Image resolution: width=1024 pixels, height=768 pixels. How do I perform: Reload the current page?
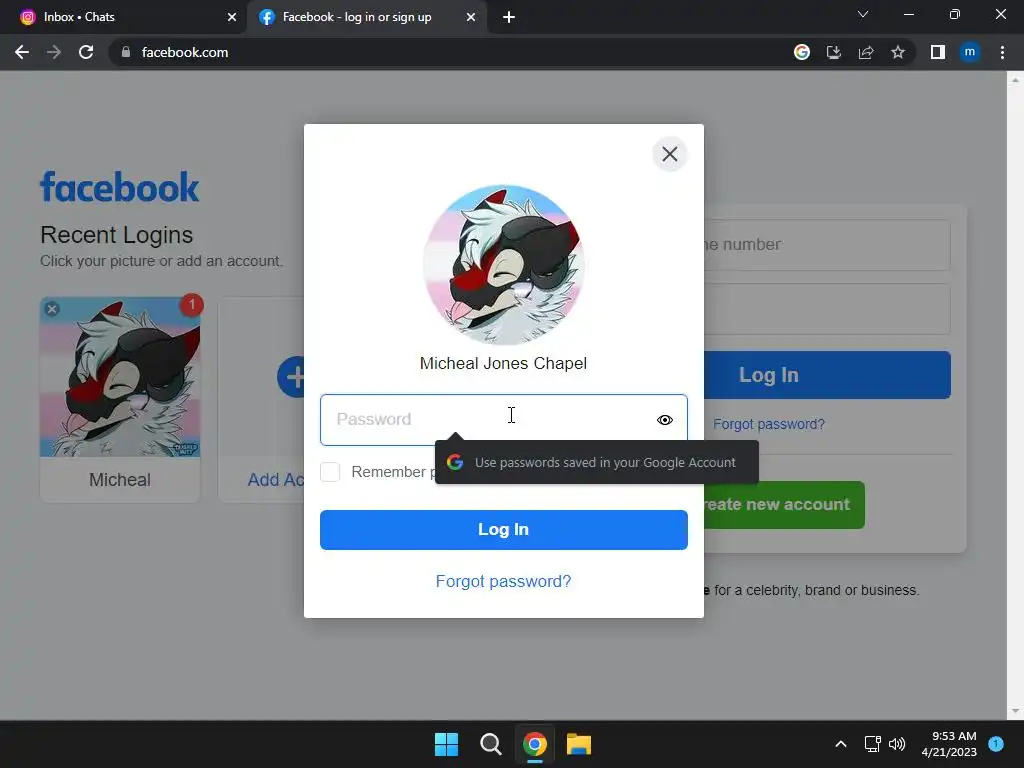tap(86, 52)
